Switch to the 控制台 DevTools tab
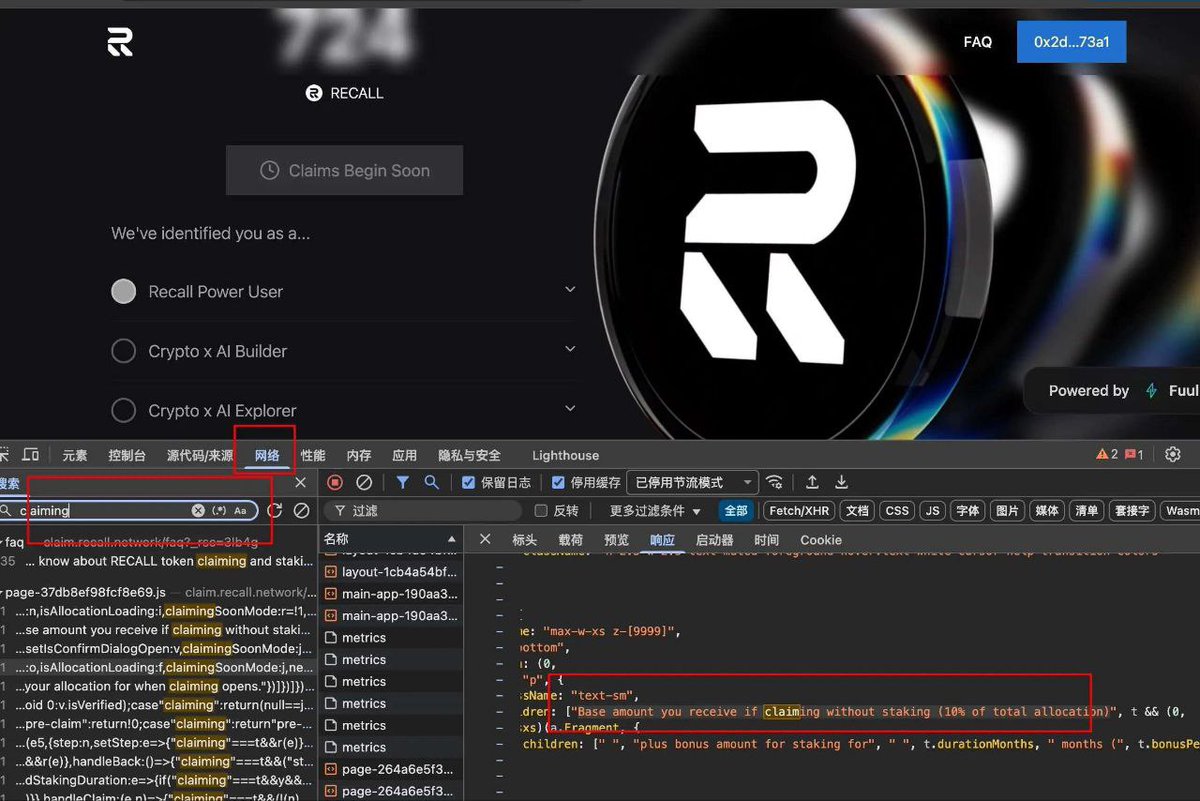This screenshot has width=1200, height=801. (x=127, y=455)
